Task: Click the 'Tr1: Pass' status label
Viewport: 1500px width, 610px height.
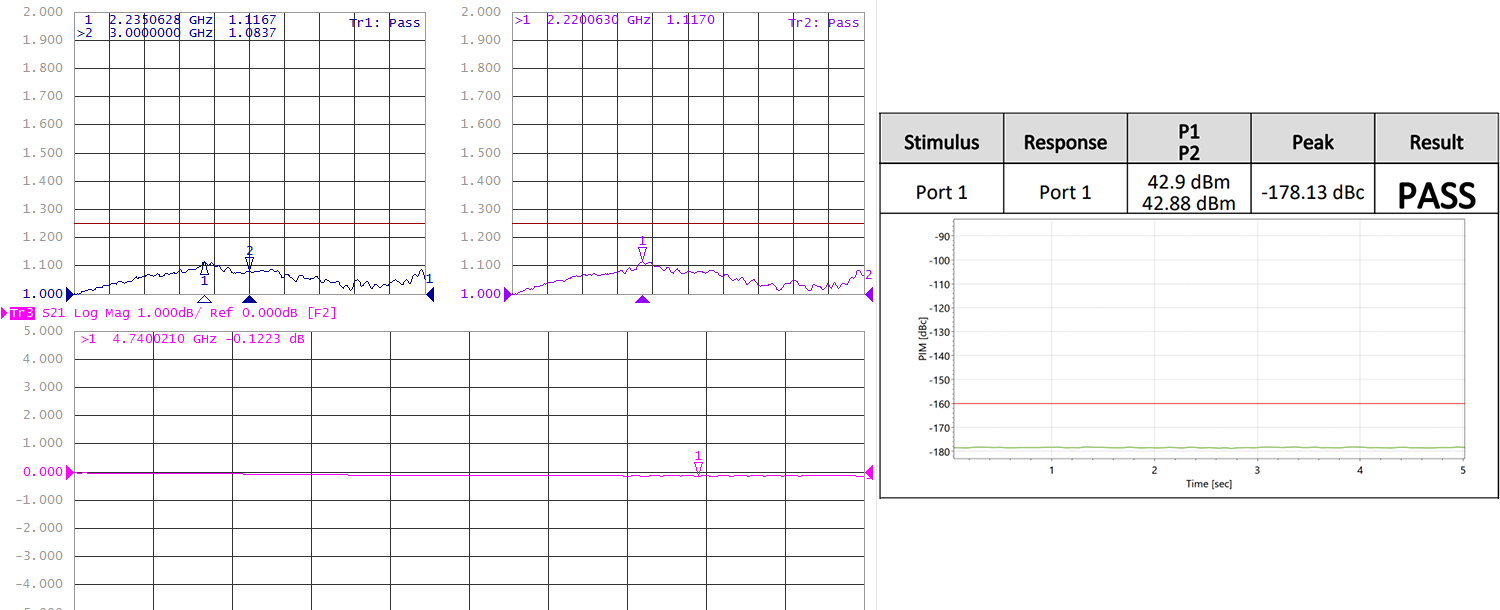Action: pyautogui.click(x=385, y=22)
